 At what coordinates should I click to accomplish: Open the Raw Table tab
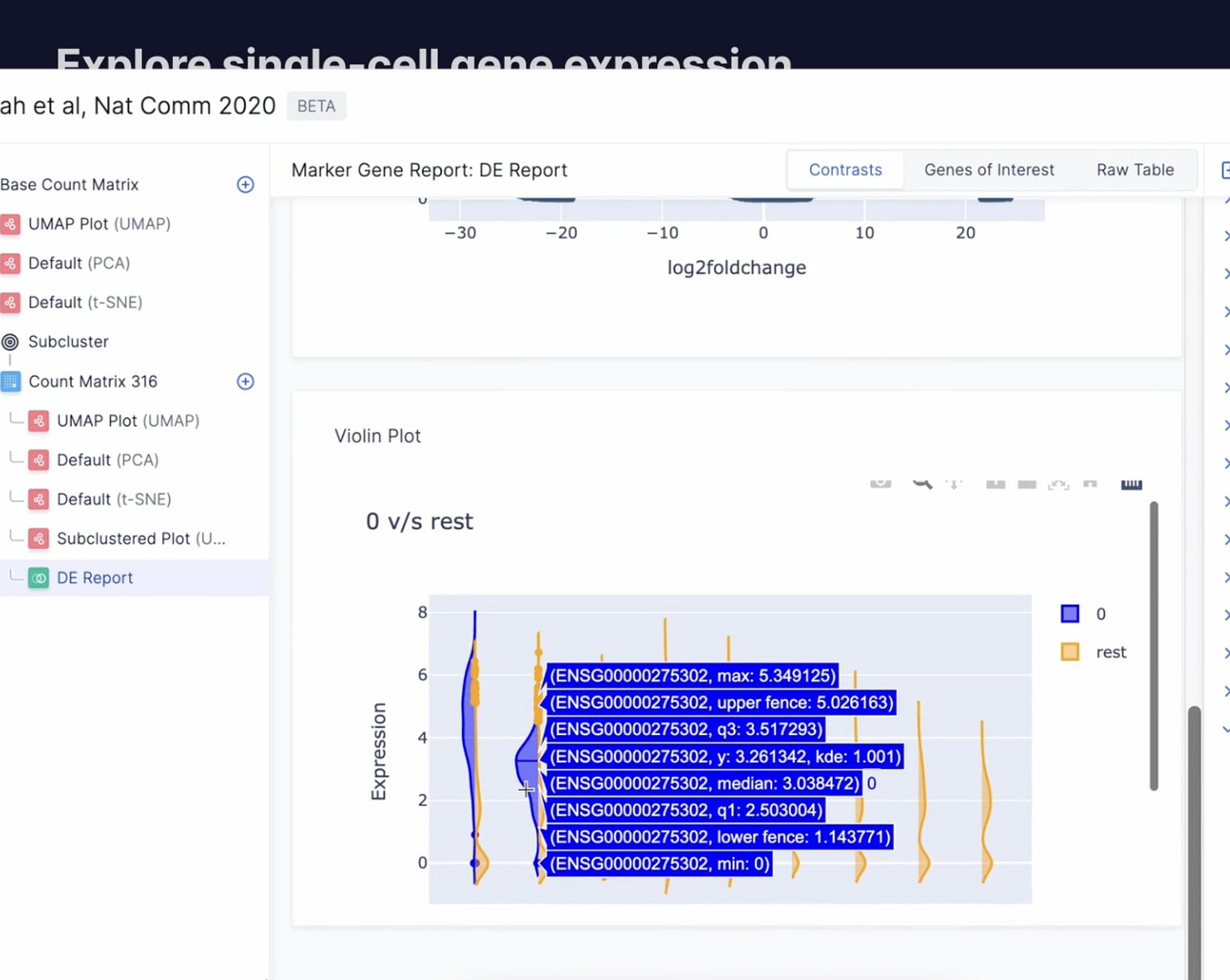(x=1135, y=170)
